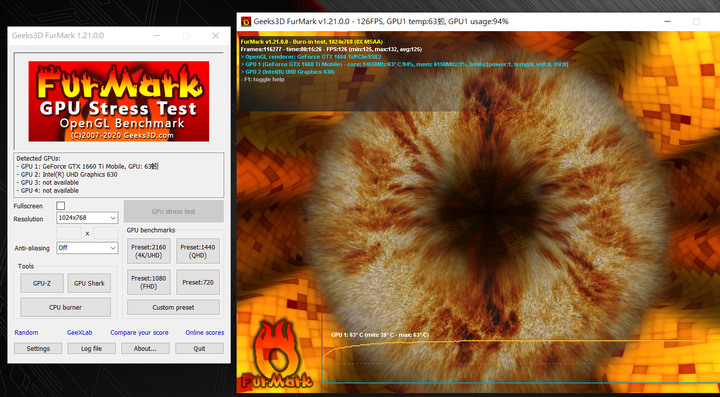Run the Preset:1080 (FHD) benchmark
This screenshot has height=397, width=720.
tap(149, 282)
